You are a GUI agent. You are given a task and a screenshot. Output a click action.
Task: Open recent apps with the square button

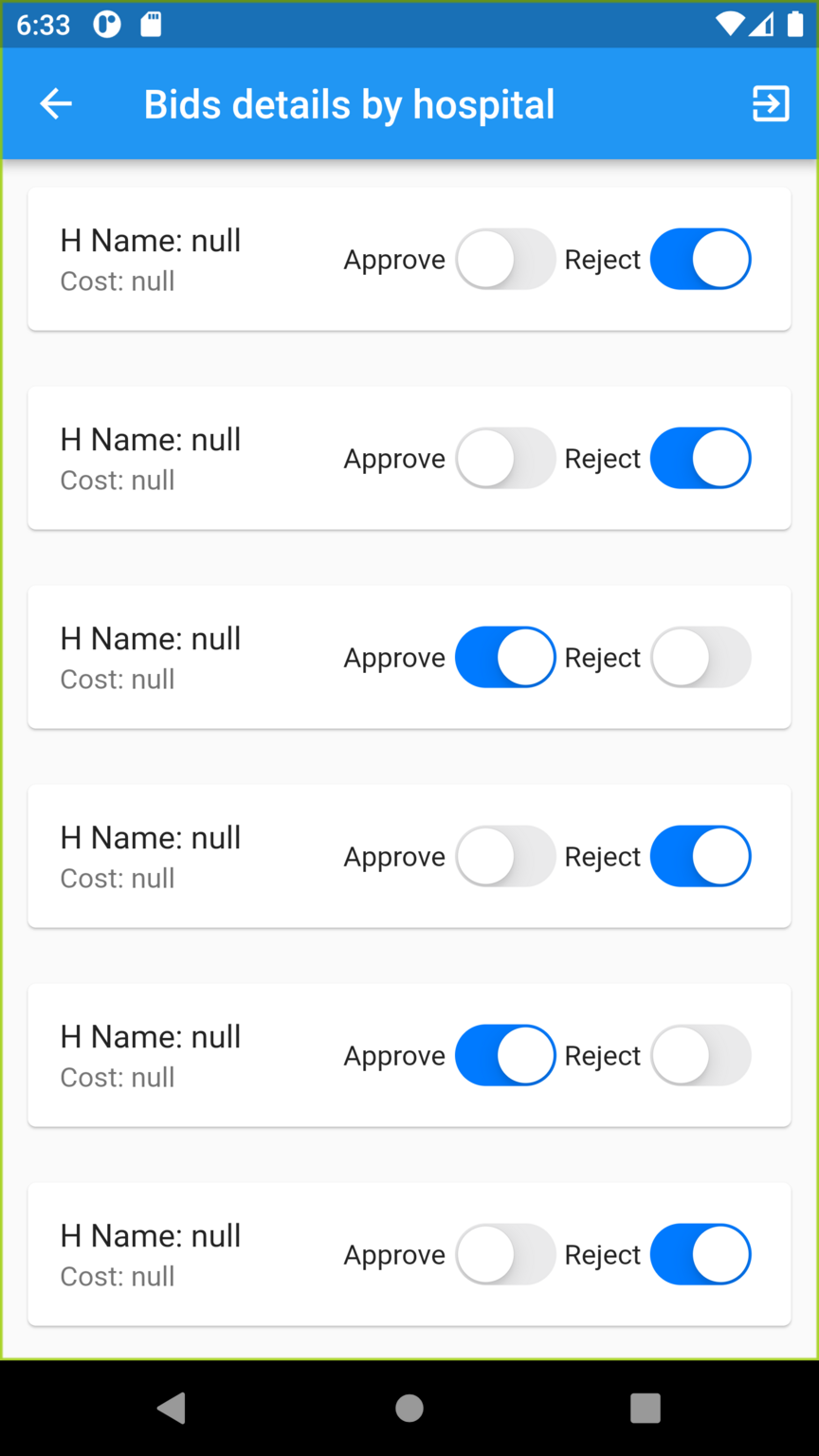point(645,1408)
